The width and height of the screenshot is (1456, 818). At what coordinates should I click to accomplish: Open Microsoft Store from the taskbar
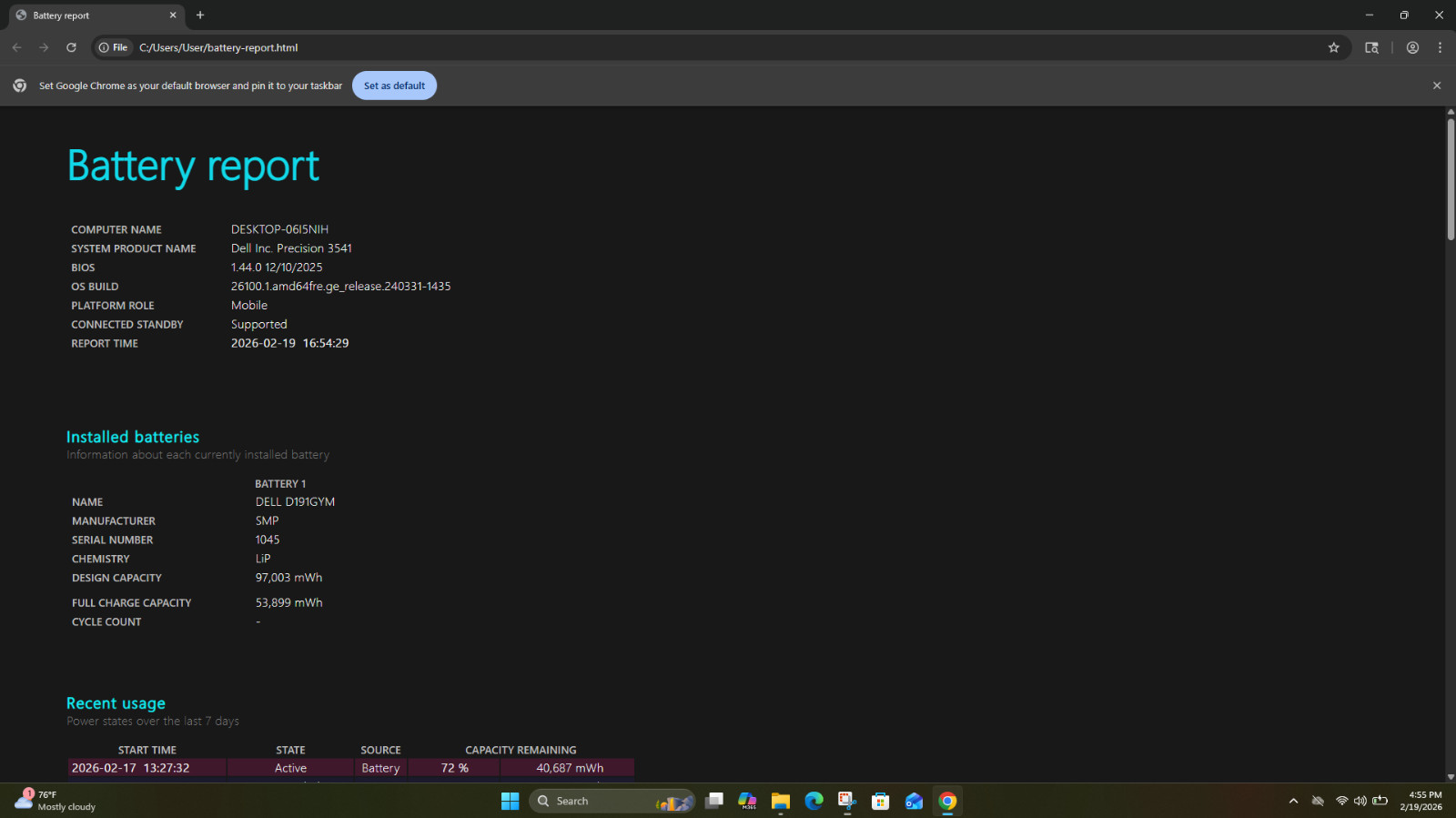point(880,801)
